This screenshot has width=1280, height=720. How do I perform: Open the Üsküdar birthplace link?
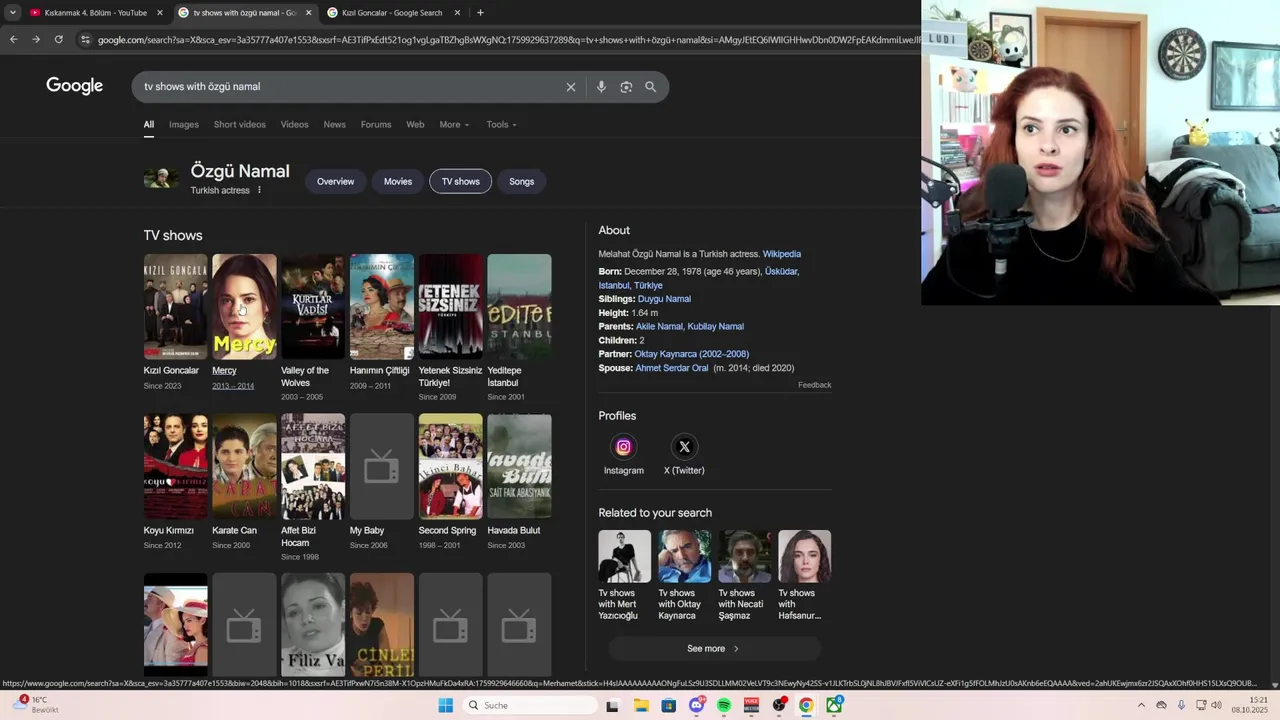[x=781, y=272]
